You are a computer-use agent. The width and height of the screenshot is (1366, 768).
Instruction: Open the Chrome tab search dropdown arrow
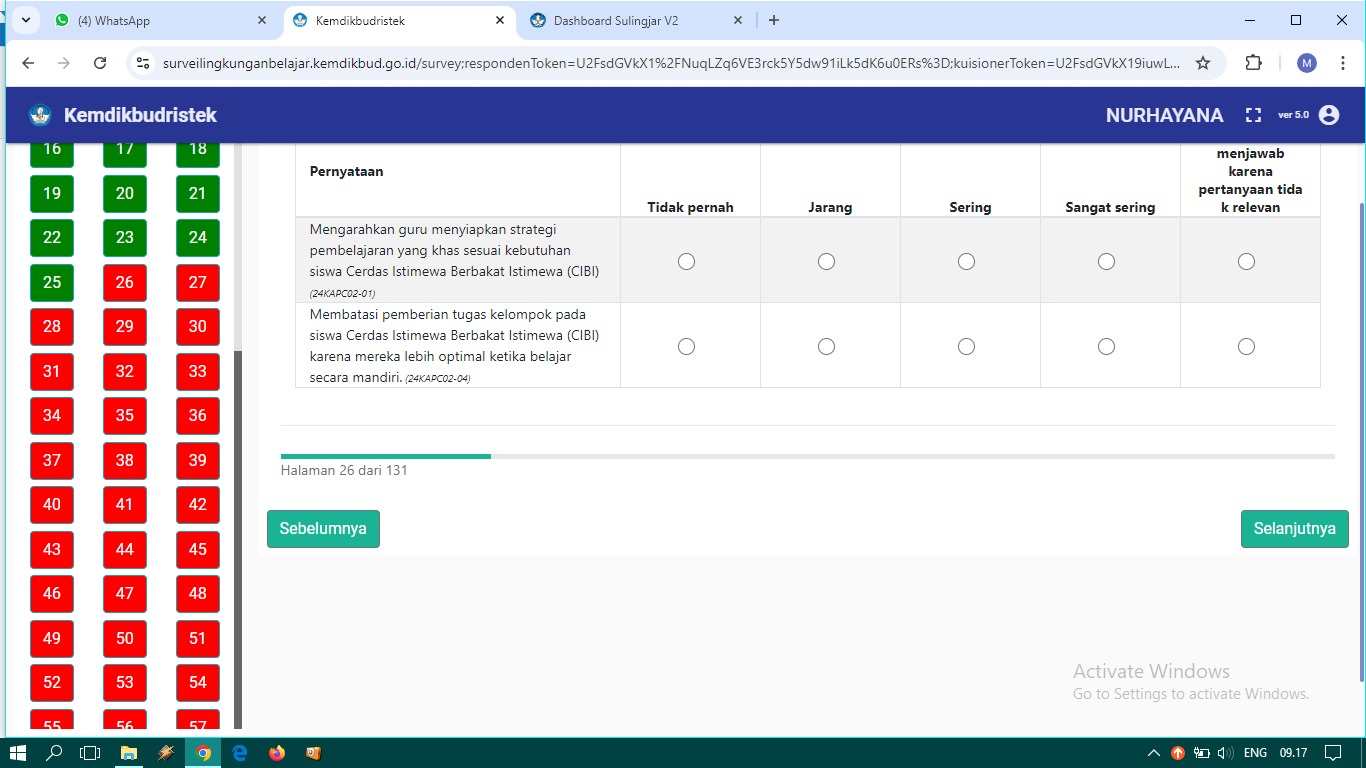[26, 20]
